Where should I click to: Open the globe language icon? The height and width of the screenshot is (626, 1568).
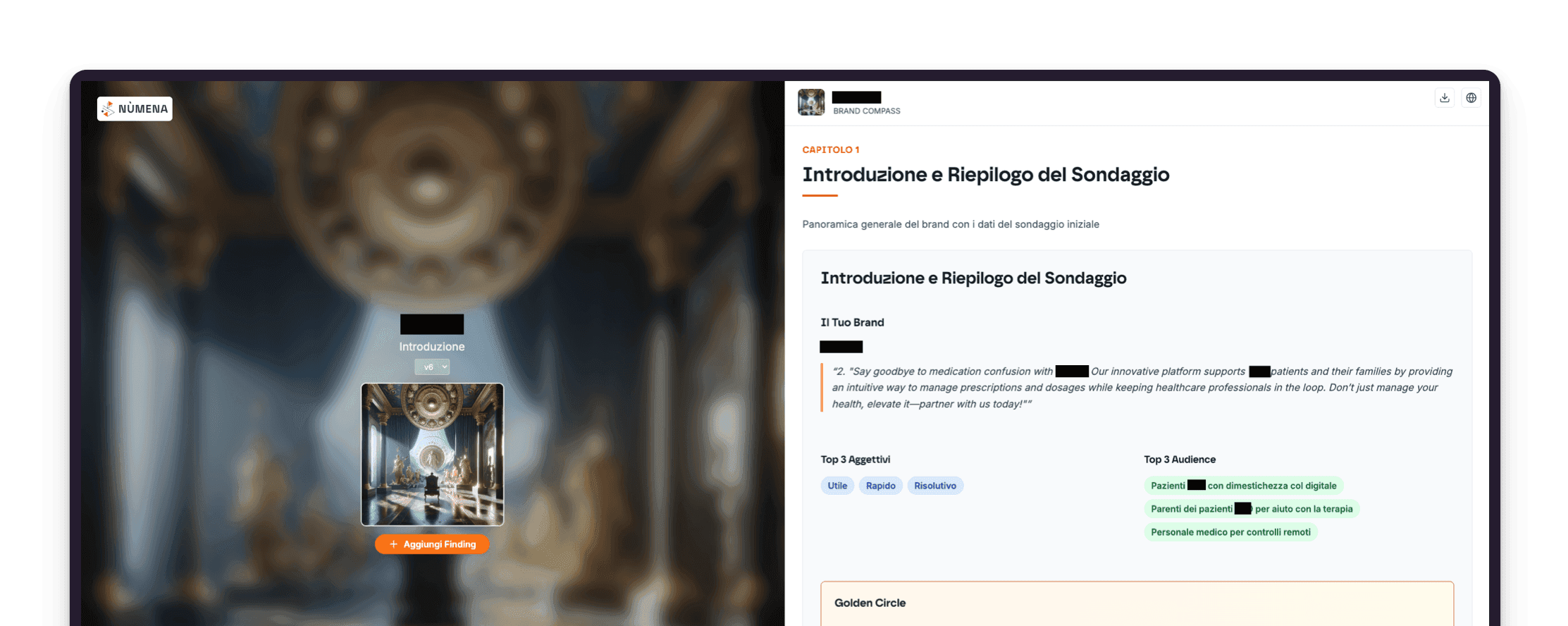point(1471,98)
